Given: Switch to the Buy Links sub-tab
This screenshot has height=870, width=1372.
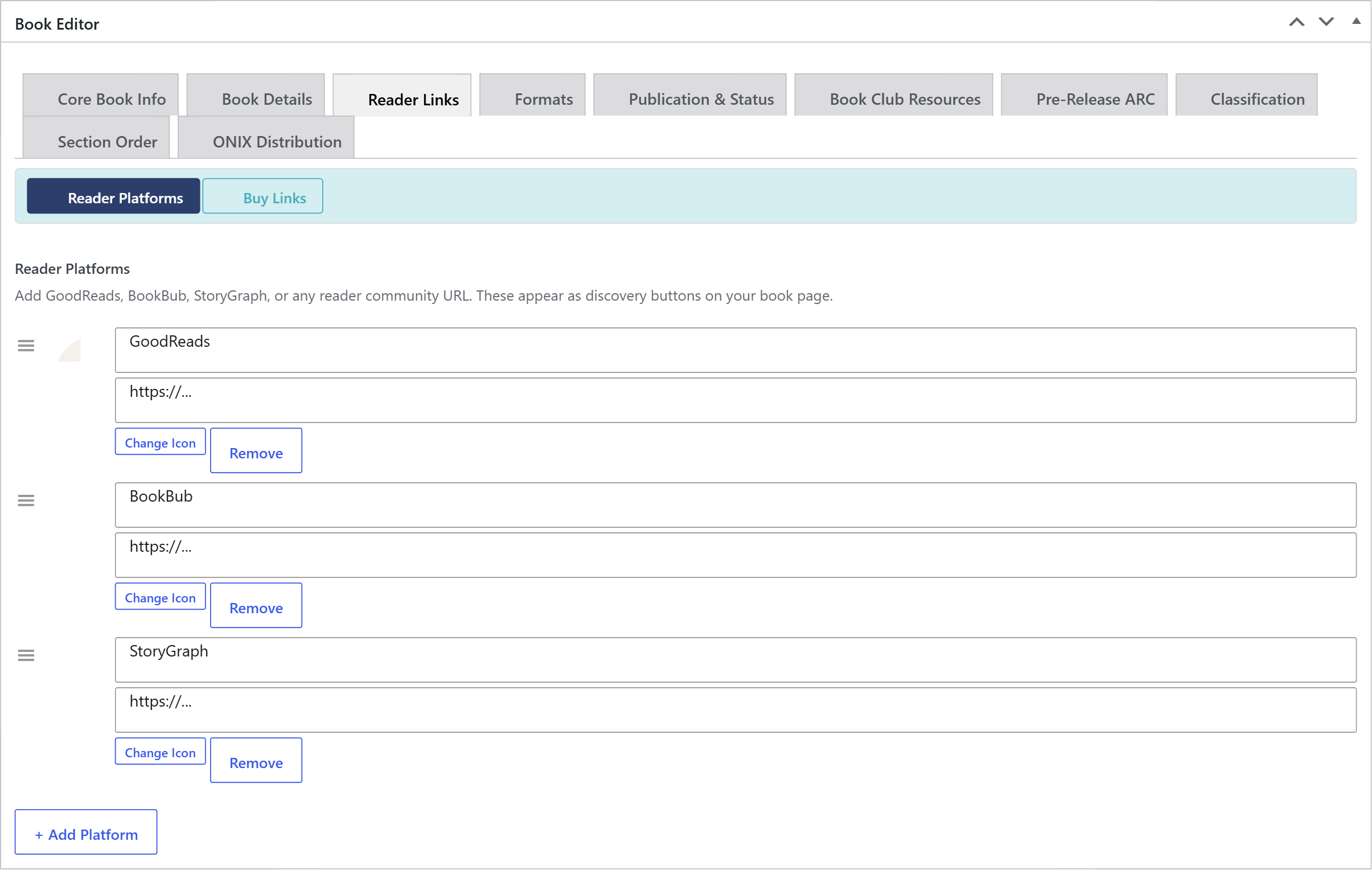Looking at the screenshot, I should [x=262, y=196].
